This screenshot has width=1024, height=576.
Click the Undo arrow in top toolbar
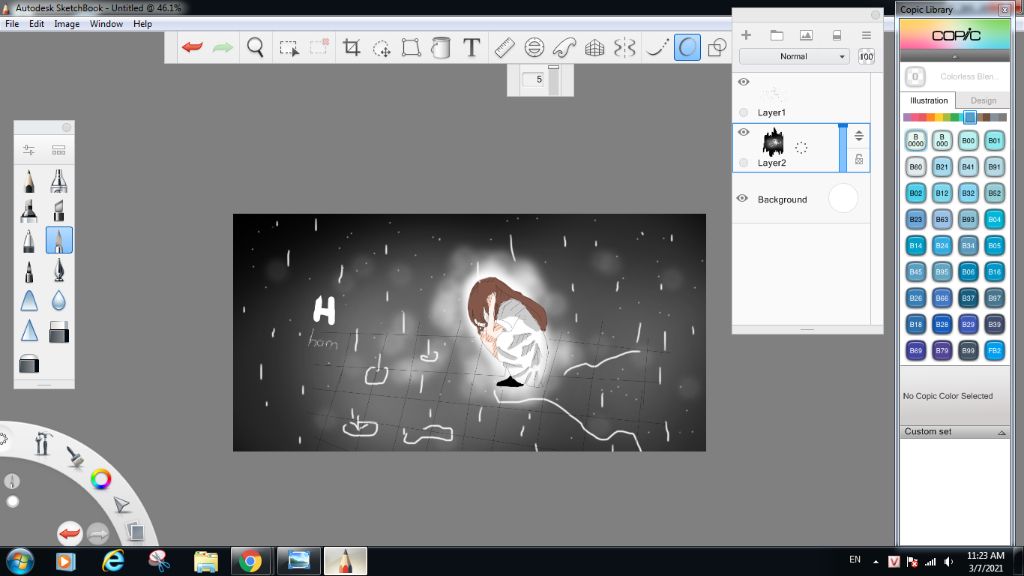pyautogui.click(x=192, y=47)
